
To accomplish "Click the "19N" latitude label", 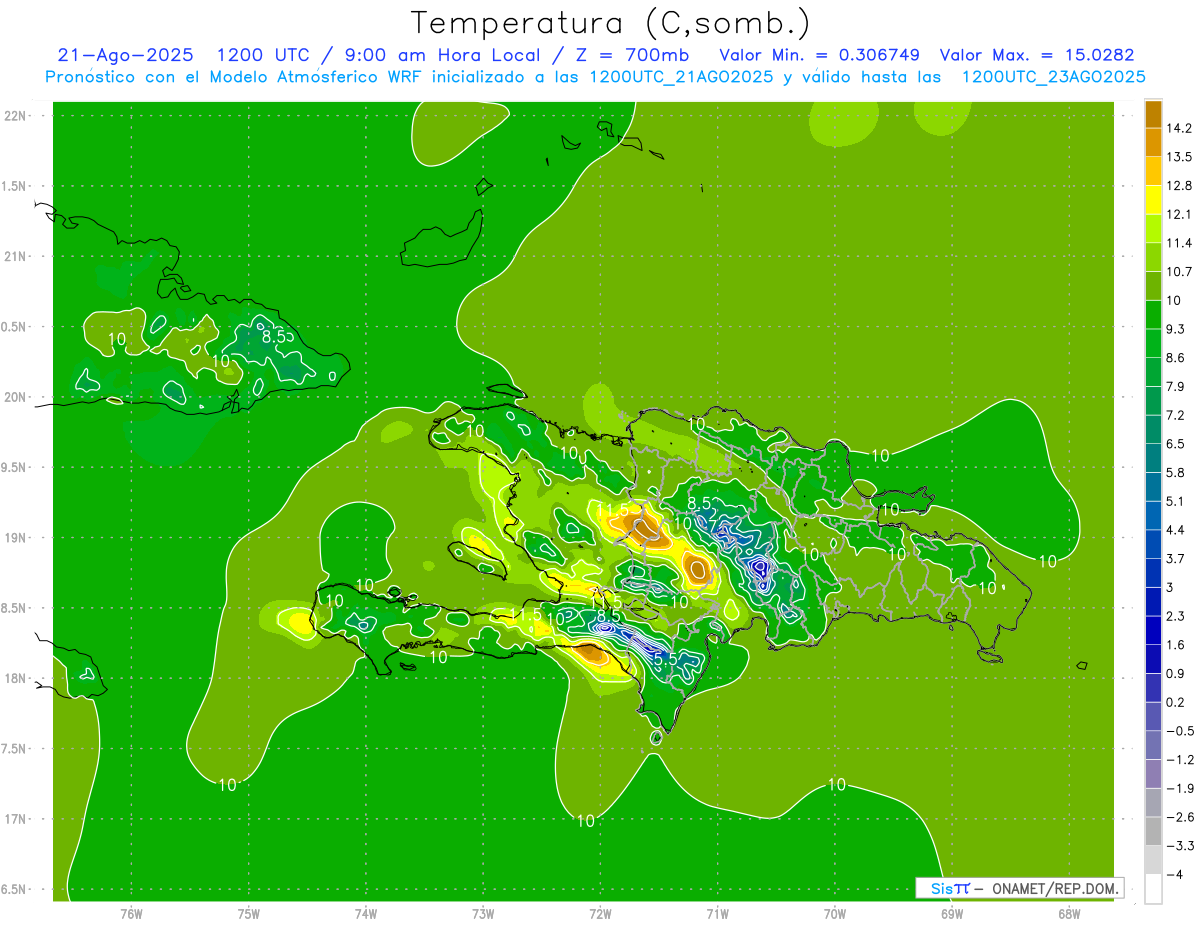I will [15, 538].
